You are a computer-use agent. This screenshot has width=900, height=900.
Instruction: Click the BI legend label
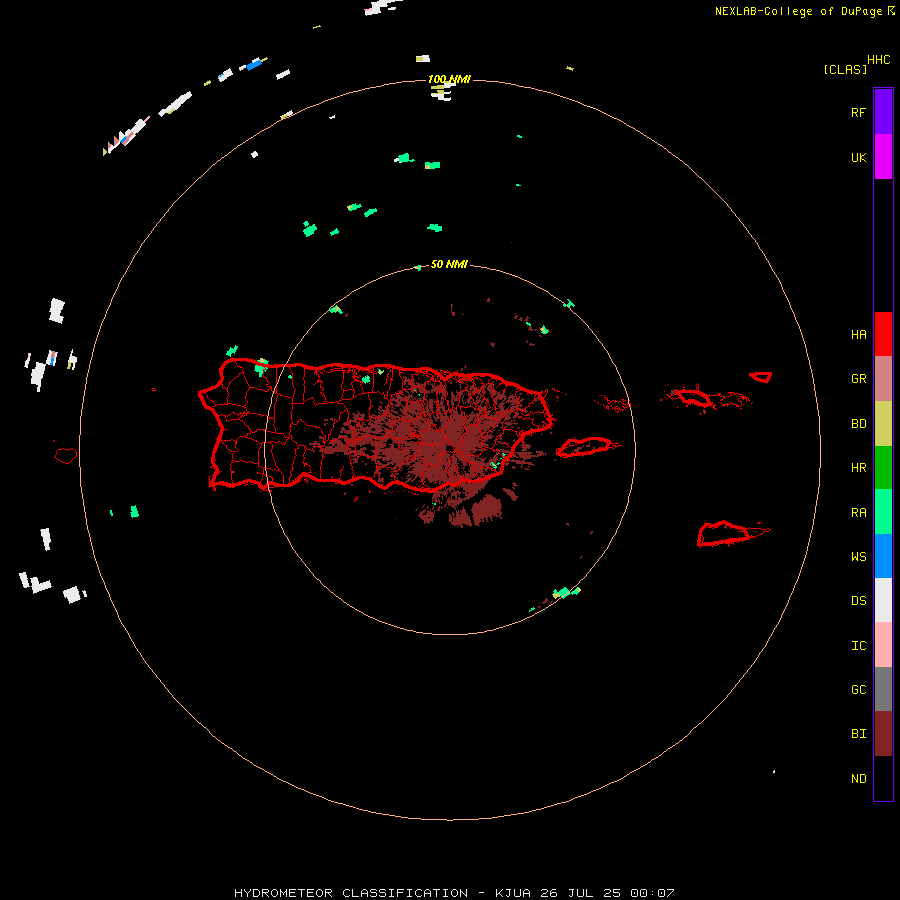pos(858,734)
